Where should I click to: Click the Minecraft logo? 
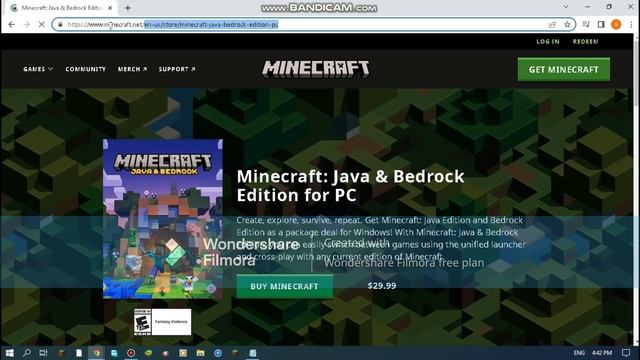click(316, 69)
